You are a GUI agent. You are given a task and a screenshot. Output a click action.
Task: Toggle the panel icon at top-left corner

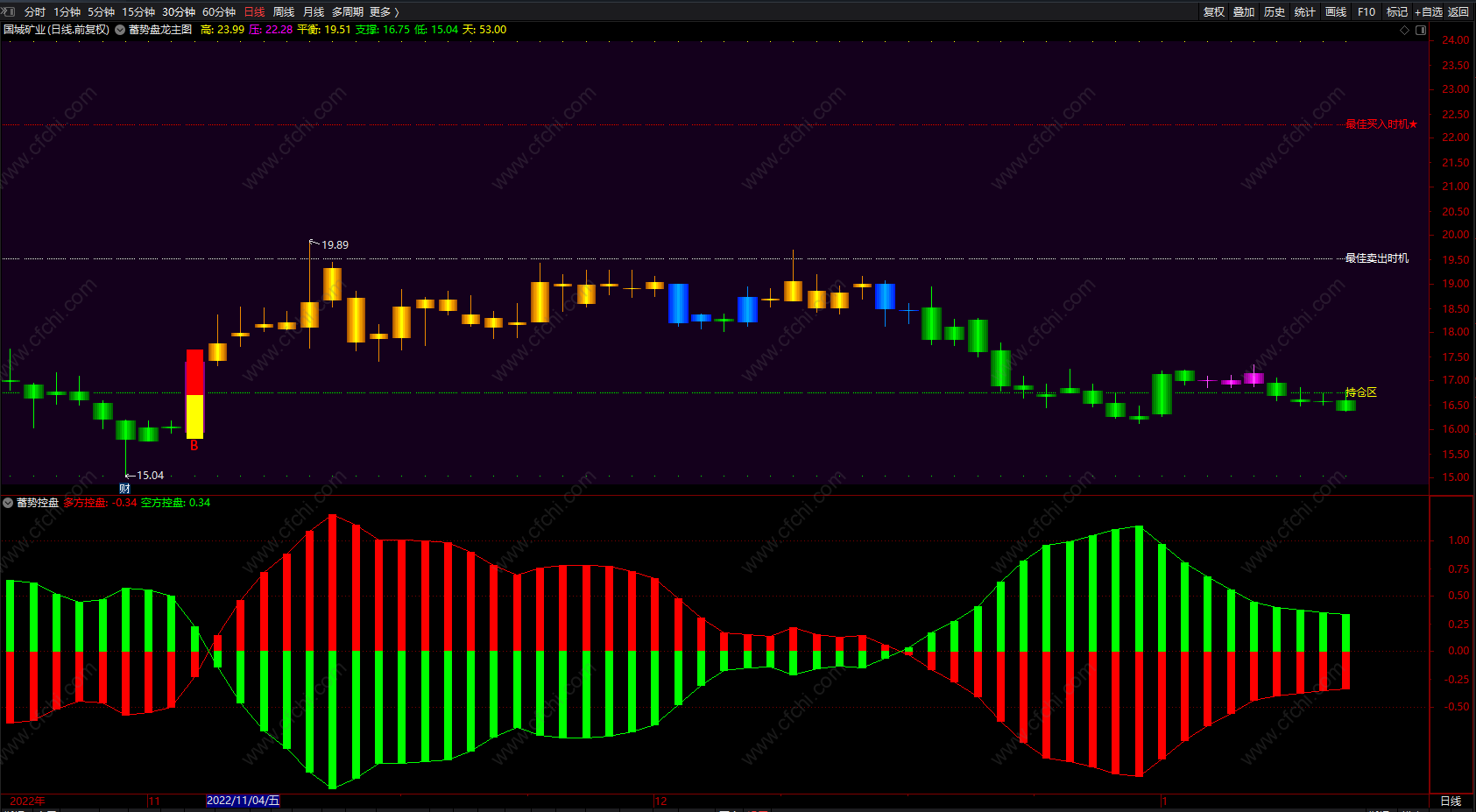pyautogui.click(x=9, y=11)
